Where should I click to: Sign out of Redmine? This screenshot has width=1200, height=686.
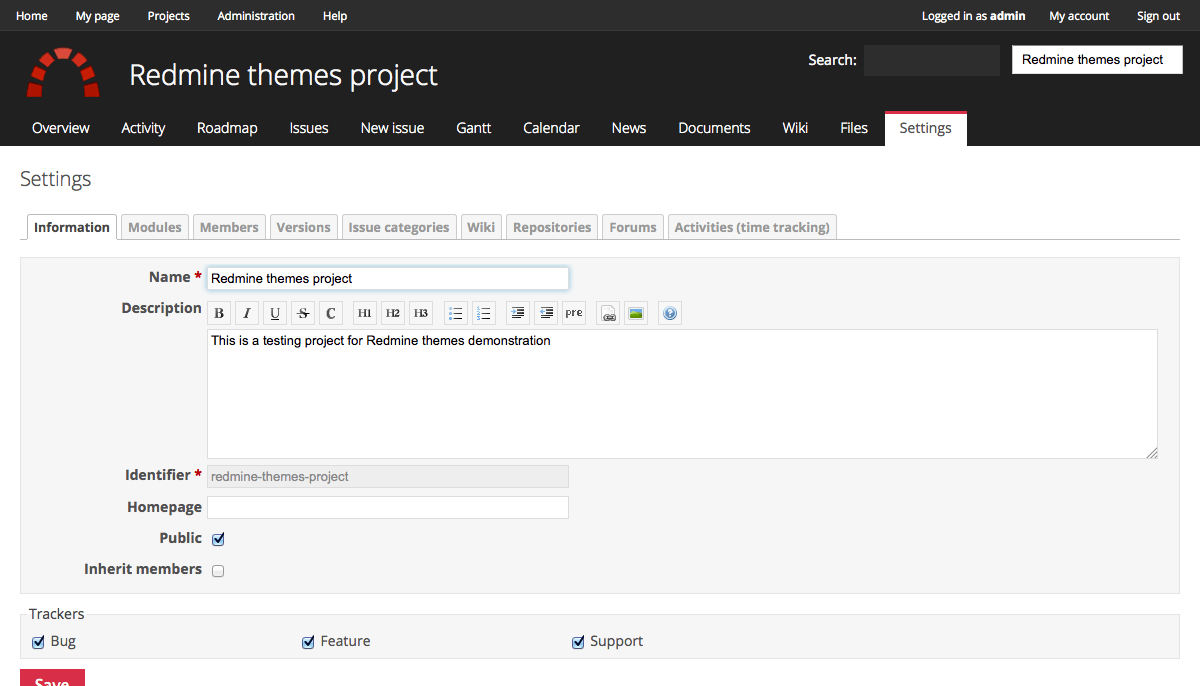click(x=1158, y=16)
